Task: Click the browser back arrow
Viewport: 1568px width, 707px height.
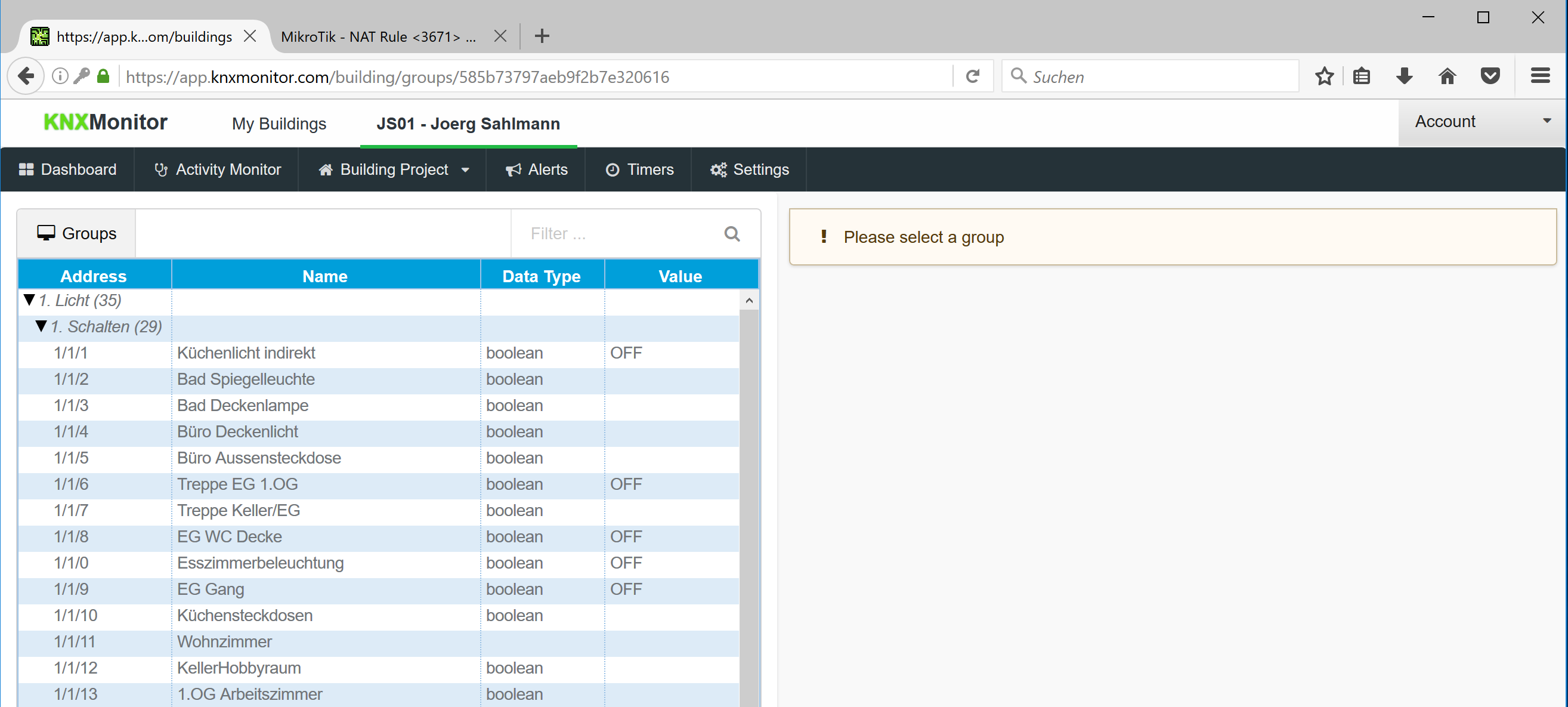Action: coord(26,77)
